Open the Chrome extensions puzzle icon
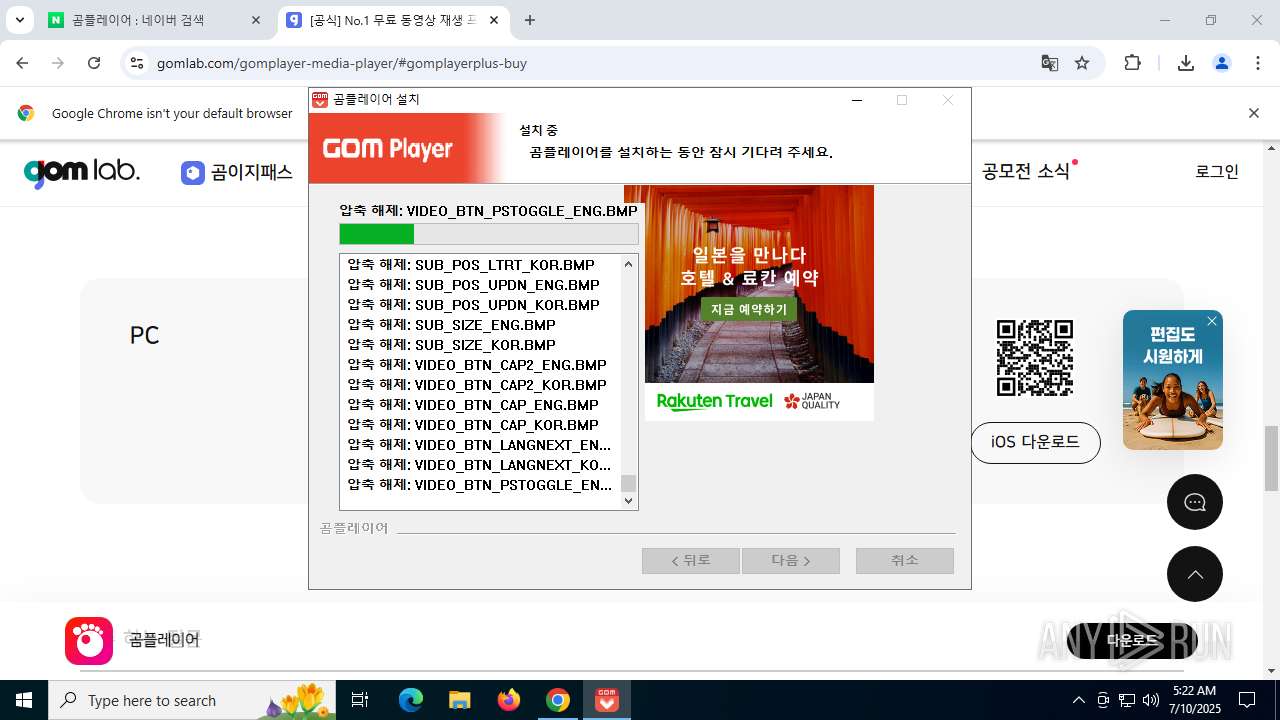Image resolution: width=1280 pixels, height=720 pixels. pyautogui.click(x=1132, y=63)
